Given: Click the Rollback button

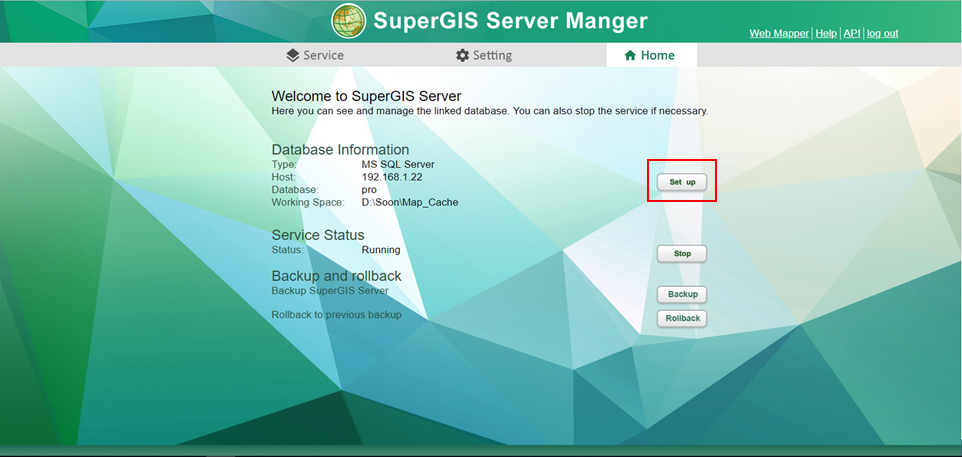Looking at the screenshot, I should (682, 318).
